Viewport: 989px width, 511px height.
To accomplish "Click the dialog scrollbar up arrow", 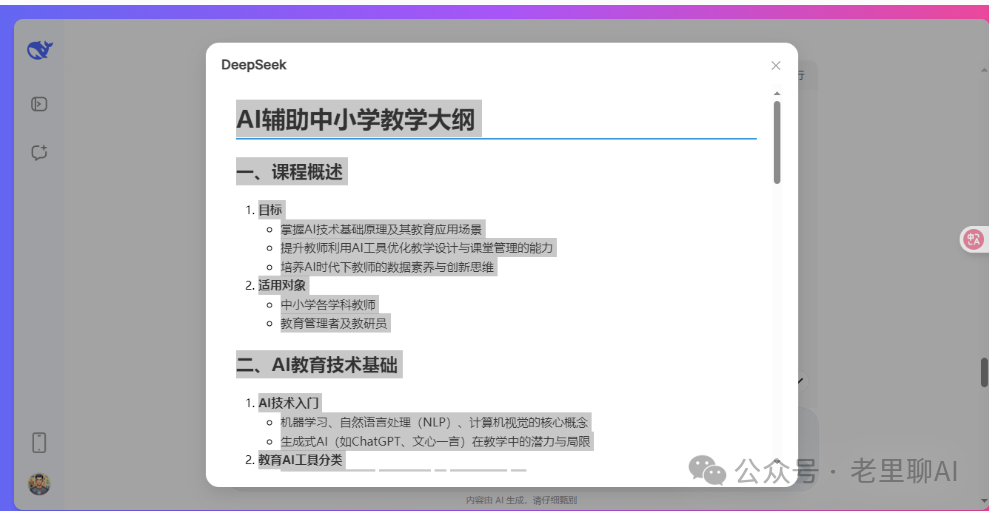I will (x=777, y=93).
